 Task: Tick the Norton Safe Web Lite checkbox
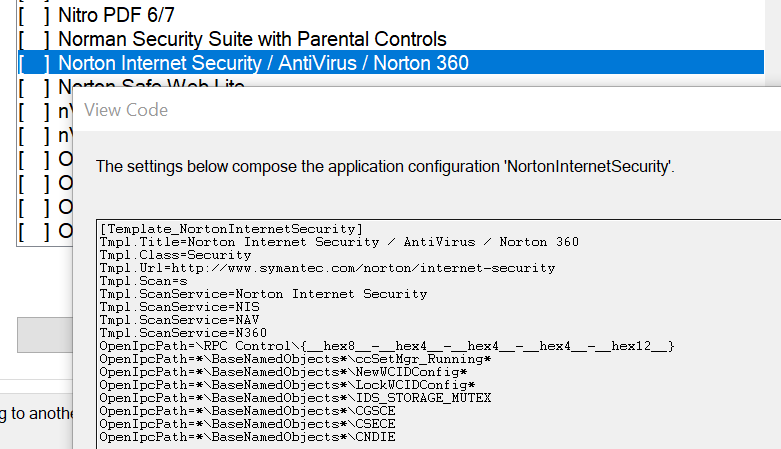34,87
